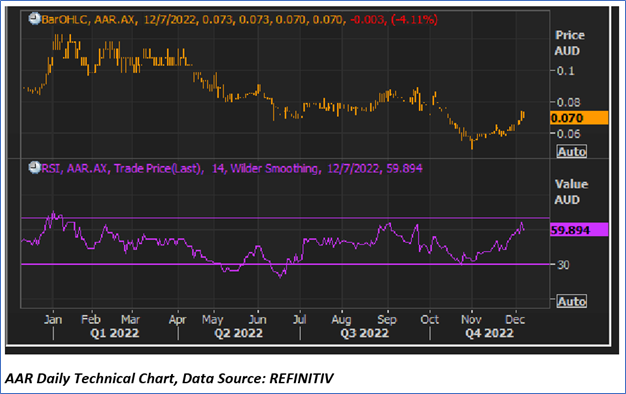The image size is (626, 394).
Task: Click the BarOHLC series settings icon
Action: coord(34,19)
